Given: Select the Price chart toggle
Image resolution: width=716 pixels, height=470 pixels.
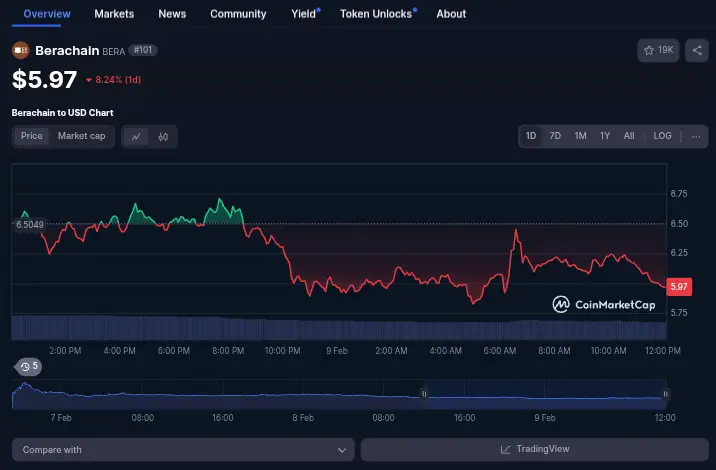Looking at the screenshot, I should (32, 136).
